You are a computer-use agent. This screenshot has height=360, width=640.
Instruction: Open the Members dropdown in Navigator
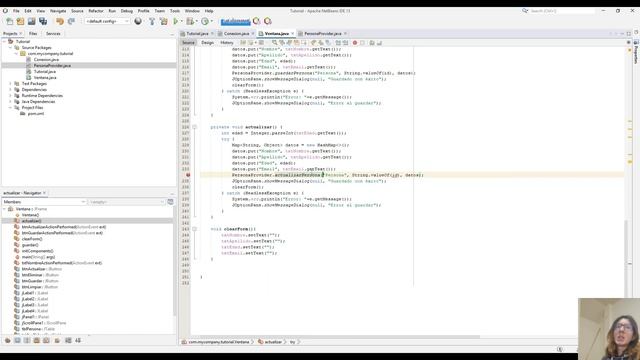click(44, 202)
